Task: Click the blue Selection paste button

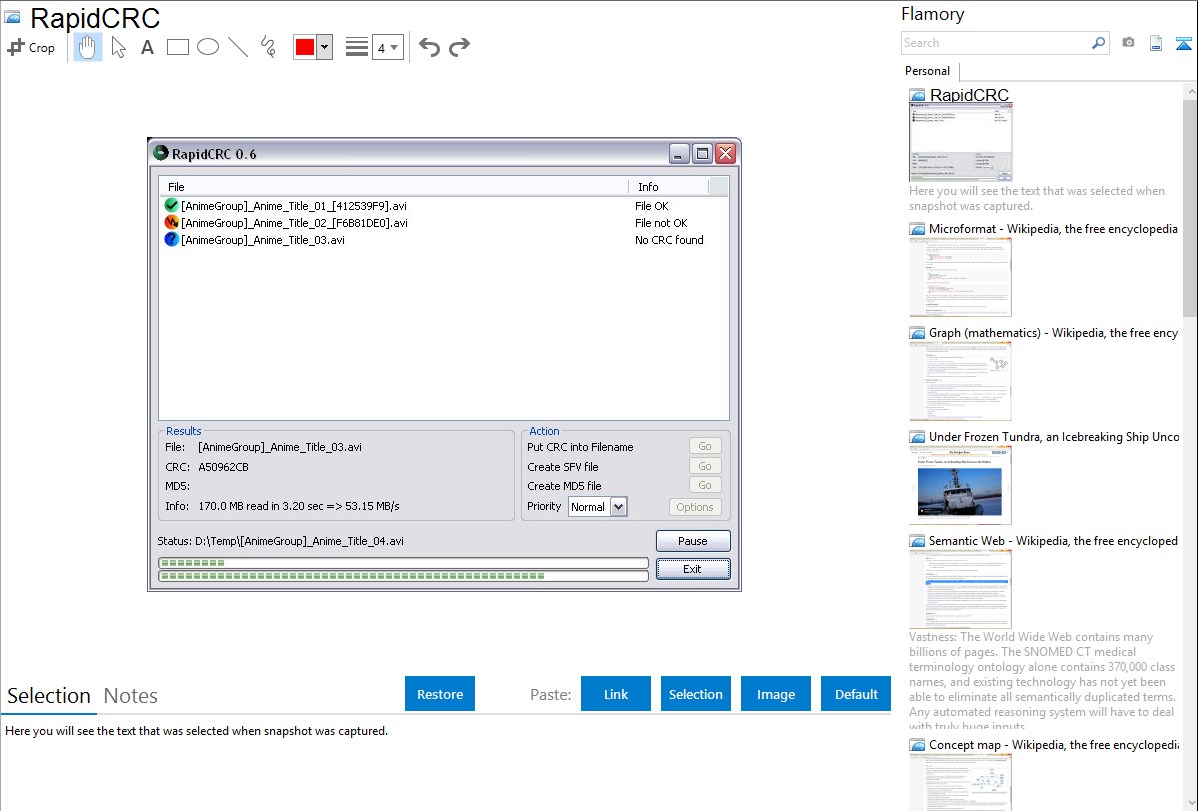Action: [695, 694]
